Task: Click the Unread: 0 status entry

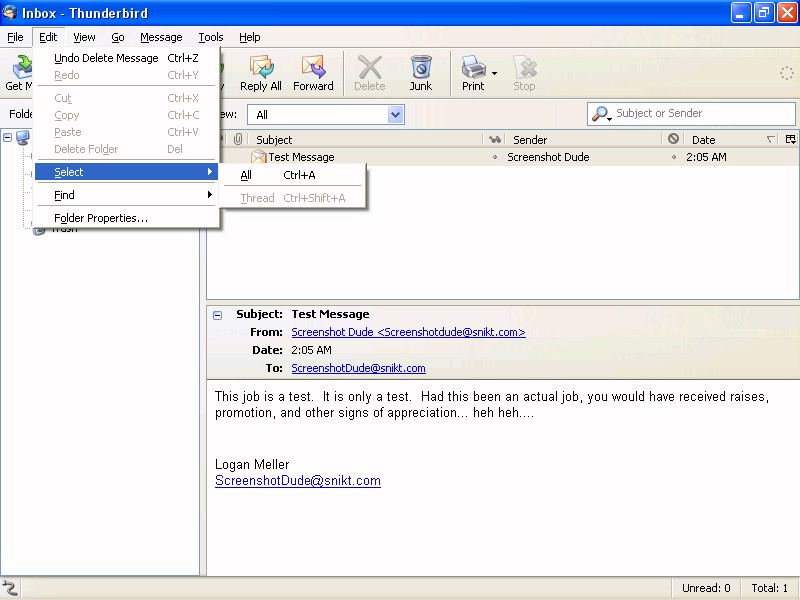Action: click(x=706, y=588)
